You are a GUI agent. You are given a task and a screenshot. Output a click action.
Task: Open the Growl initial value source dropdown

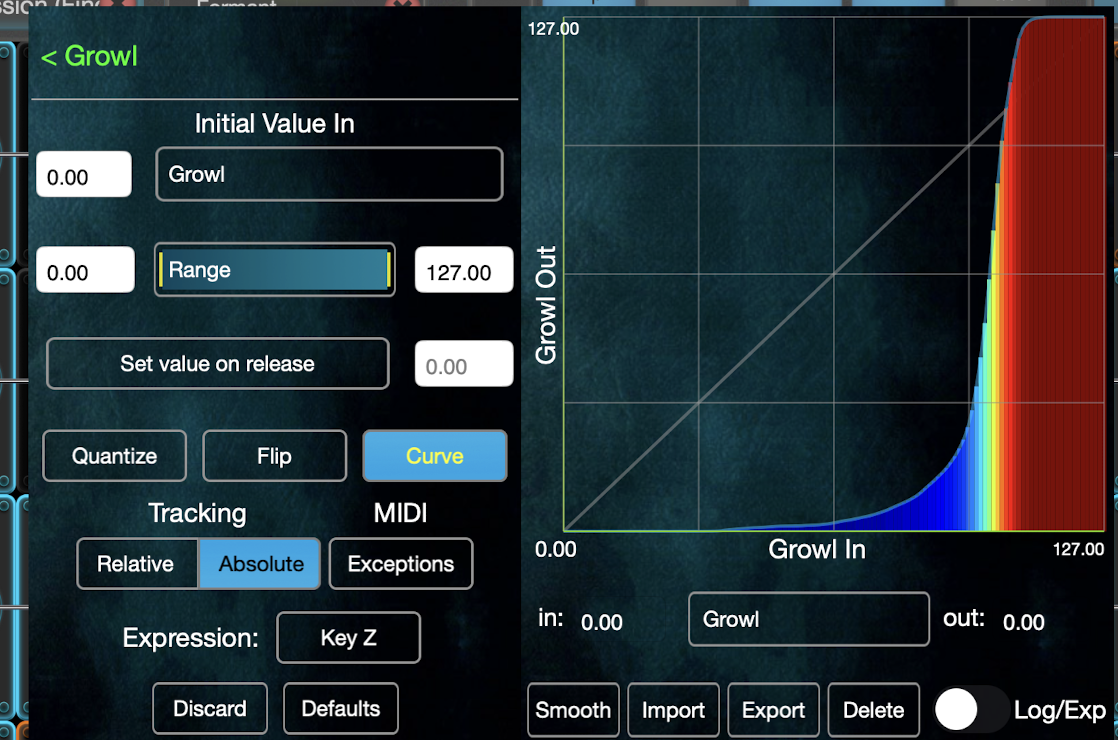(329, 174)
